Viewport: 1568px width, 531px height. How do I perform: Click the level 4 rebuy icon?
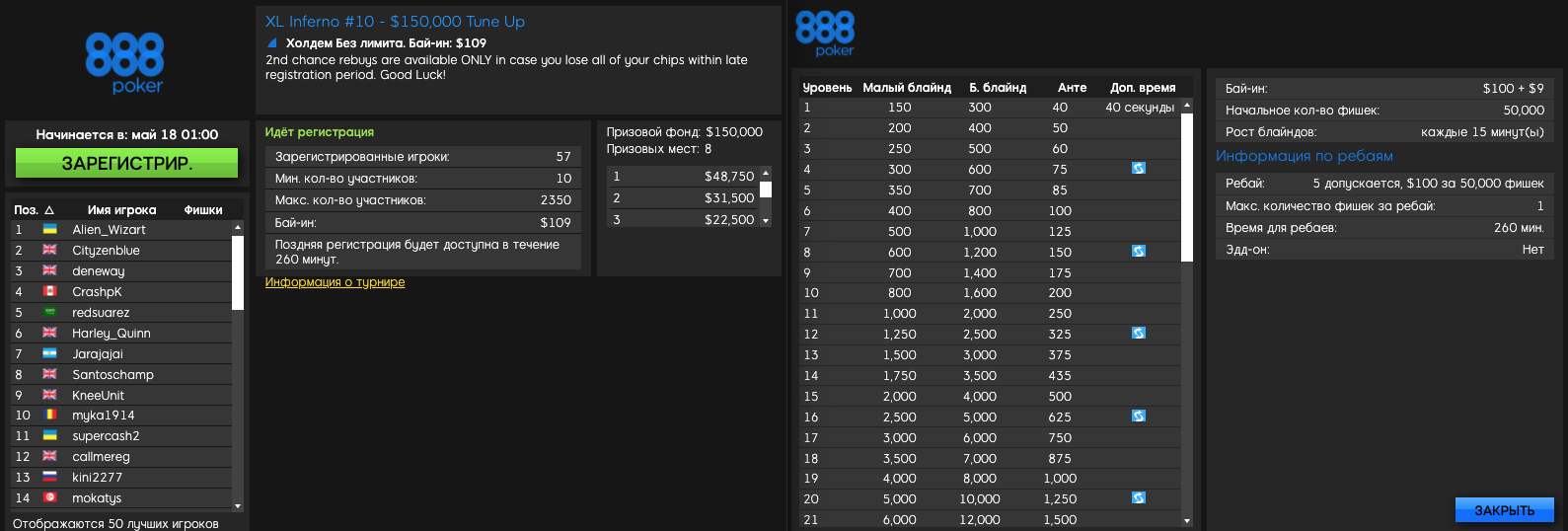point(1138,169)
